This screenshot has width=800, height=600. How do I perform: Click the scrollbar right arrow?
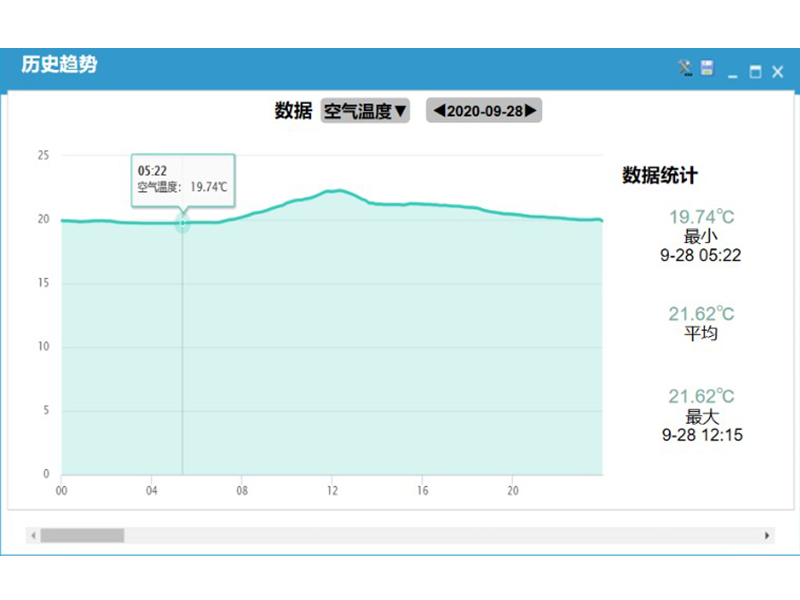coord(767,536)
